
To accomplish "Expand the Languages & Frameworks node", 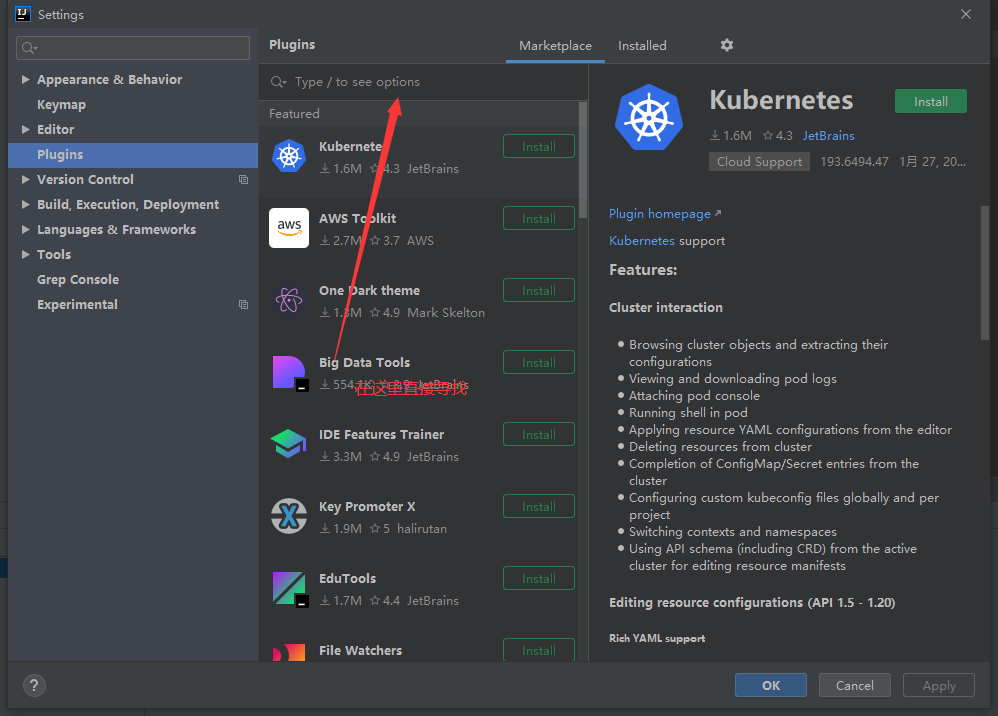I will tap(26, 230).
